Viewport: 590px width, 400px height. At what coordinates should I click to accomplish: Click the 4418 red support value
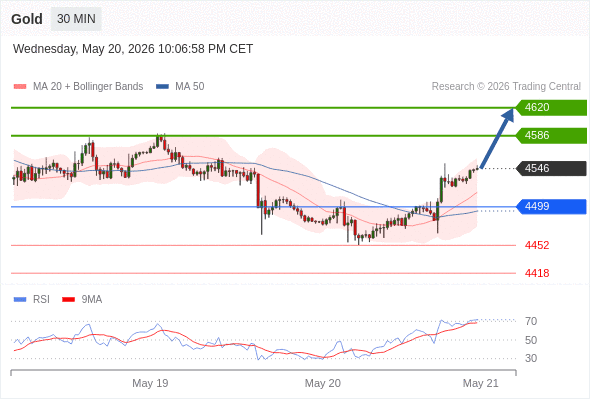tap(537, 273)
